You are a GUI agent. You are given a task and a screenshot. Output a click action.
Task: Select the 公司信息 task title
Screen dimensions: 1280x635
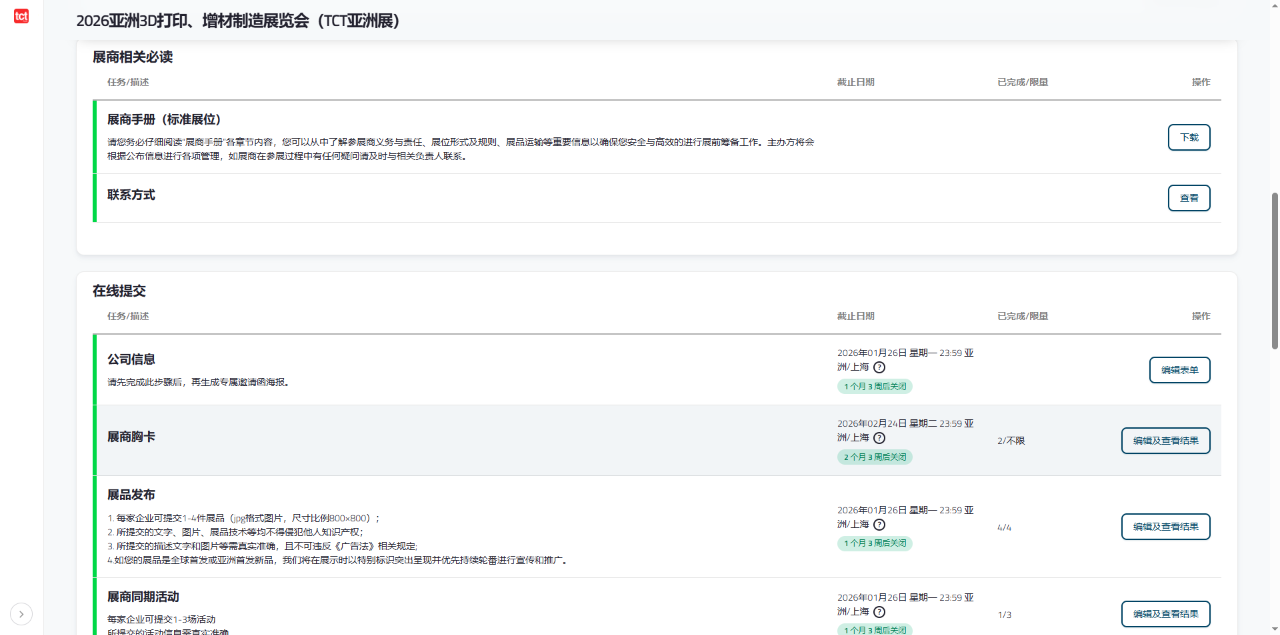131,359
